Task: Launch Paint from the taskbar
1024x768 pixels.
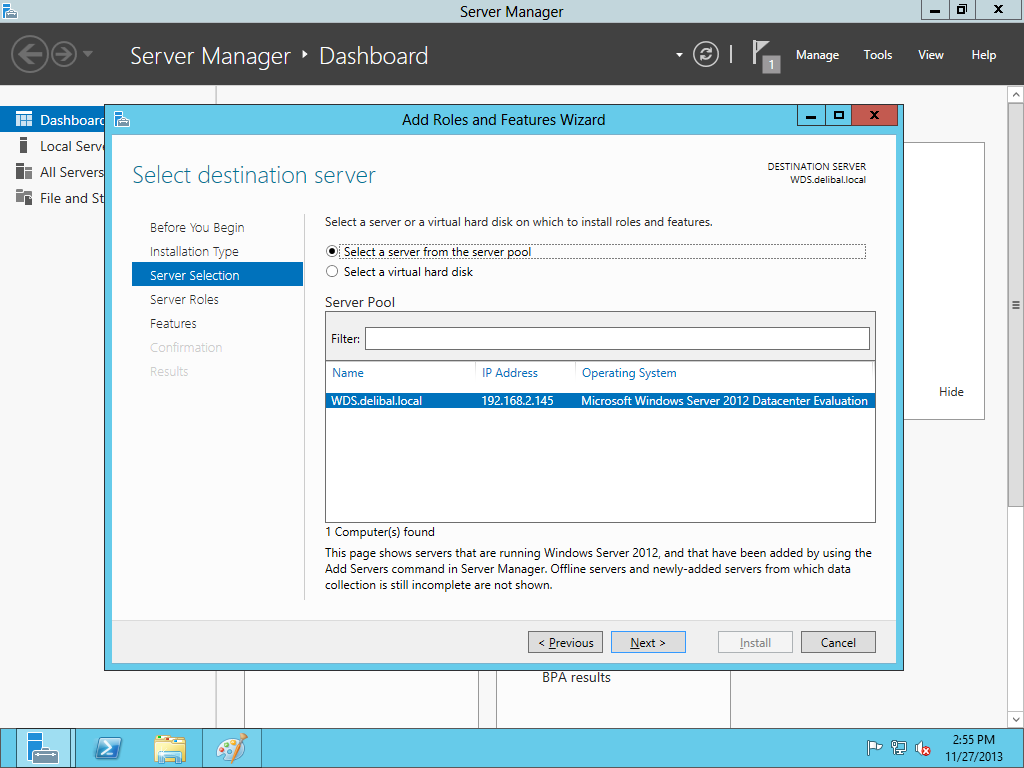Action: pyautogui.click(x=232, y=748)
